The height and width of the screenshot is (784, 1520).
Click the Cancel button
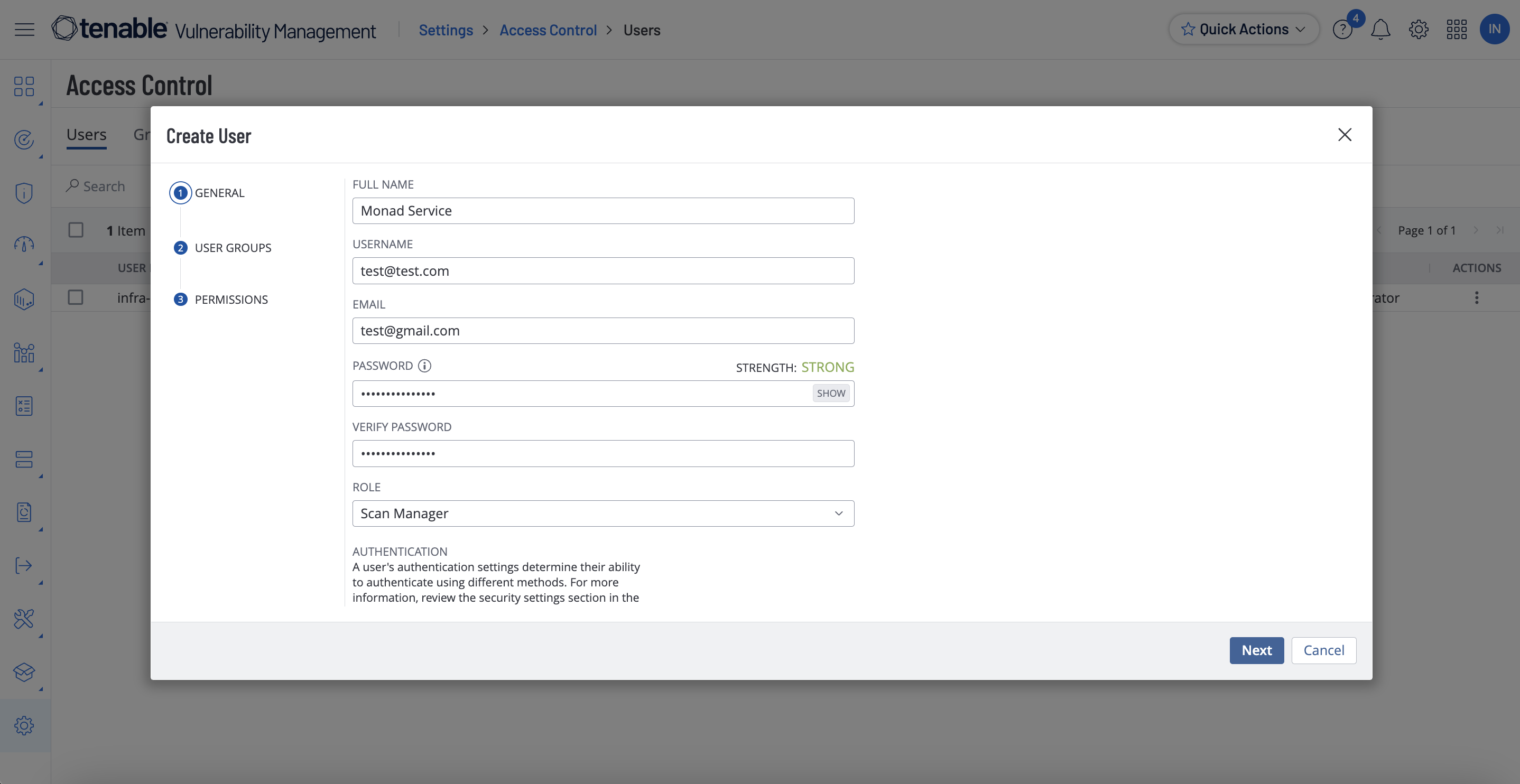tap(1323, 650)
